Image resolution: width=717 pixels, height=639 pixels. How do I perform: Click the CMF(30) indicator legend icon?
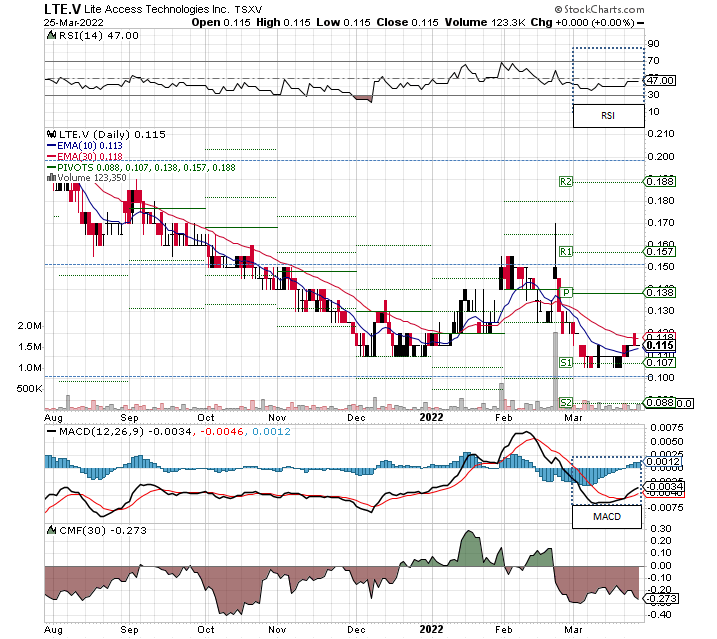coord(51,530)
